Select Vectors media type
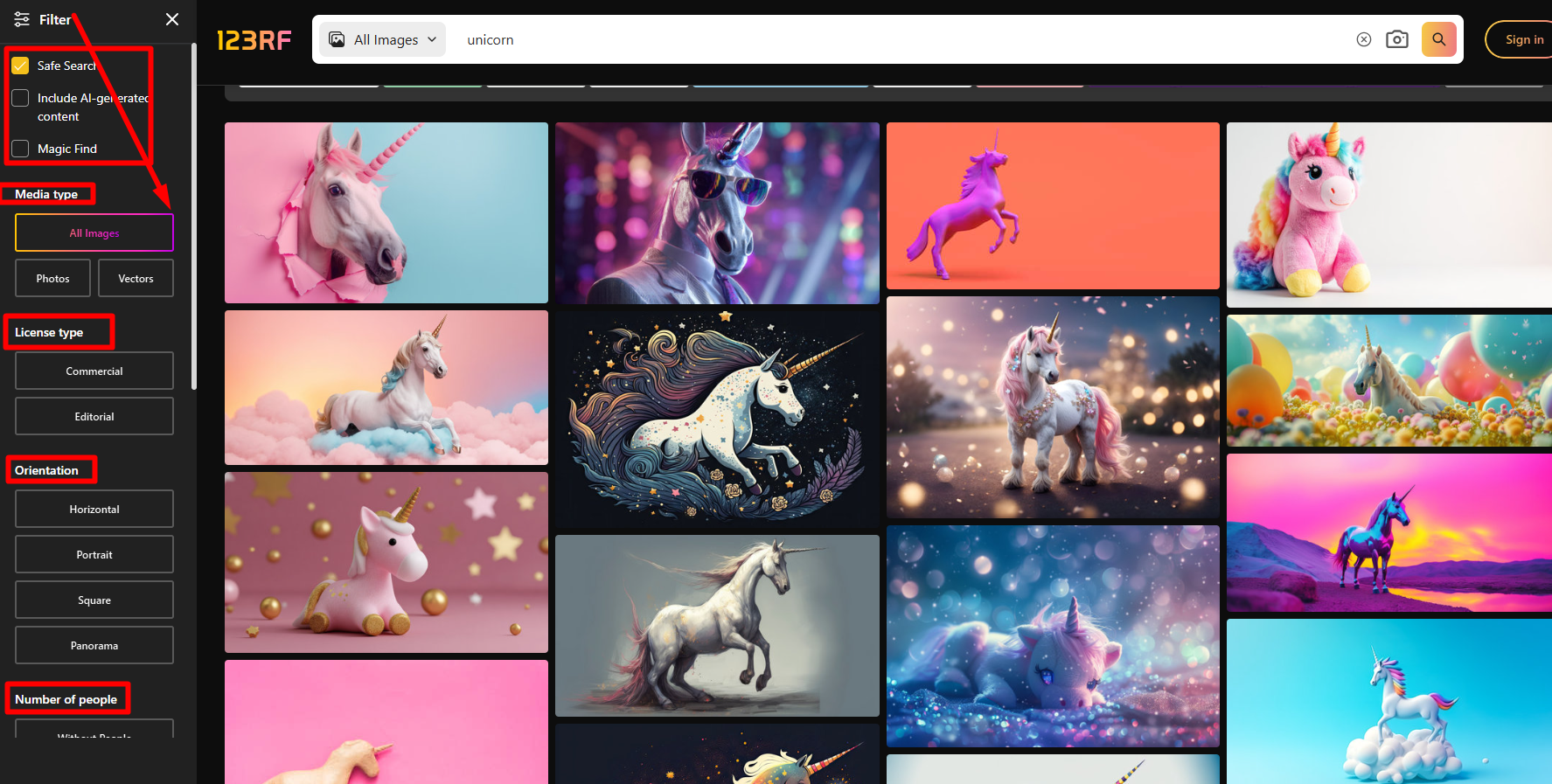This screenshot has width=1552, height=784. [x=136, y=278]
